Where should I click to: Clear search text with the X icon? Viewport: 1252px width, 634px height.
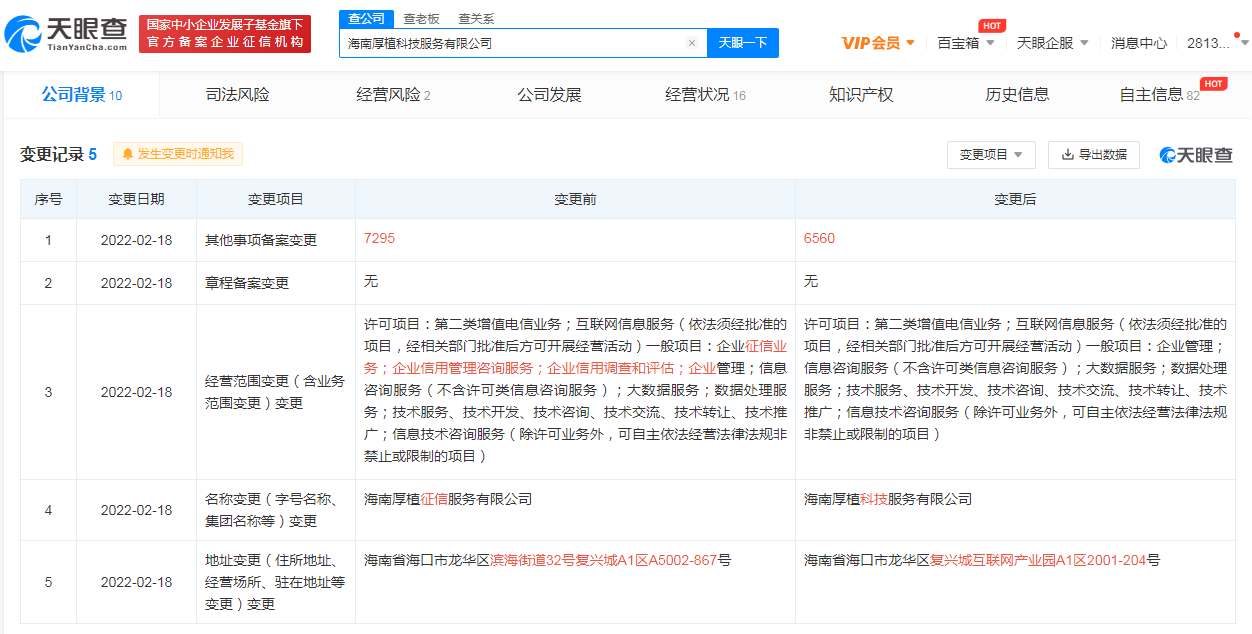691,43
